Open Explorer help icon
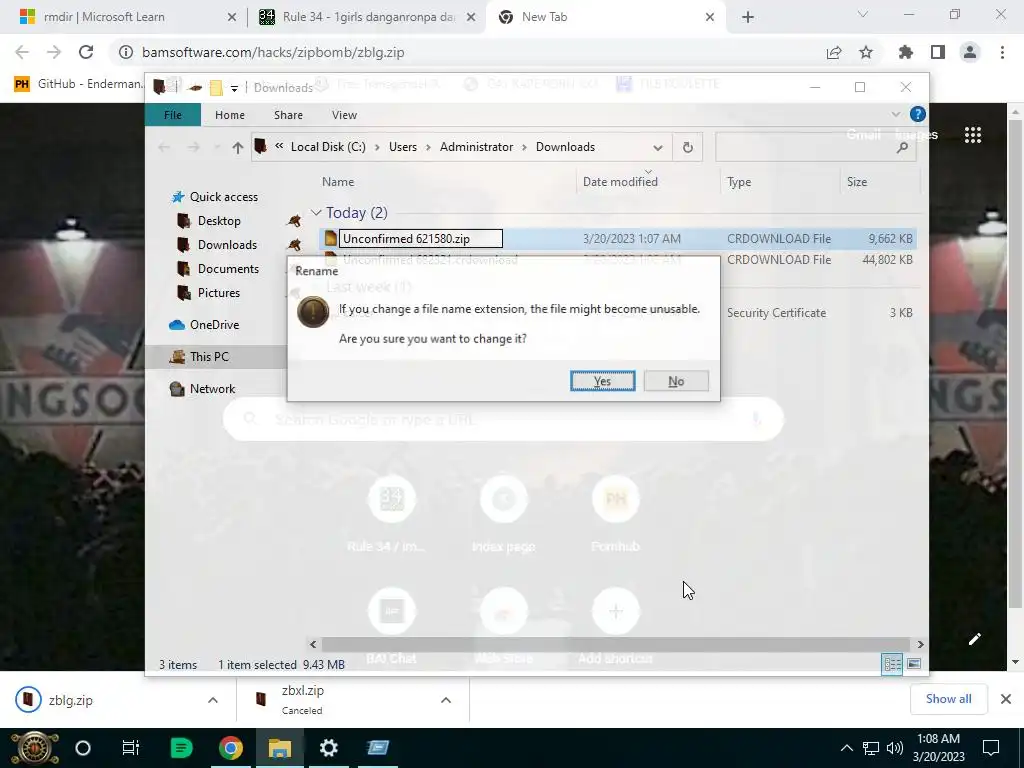 pos(918,114)
